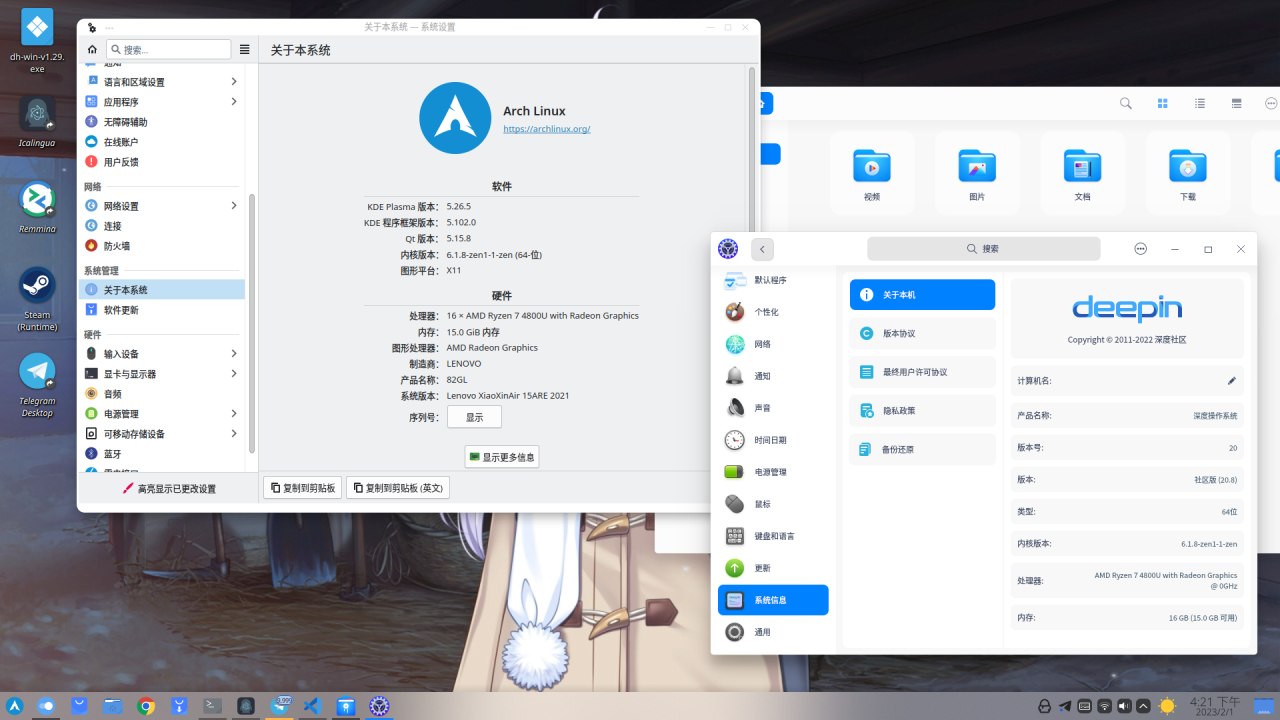Click the pencil icon to edit computer name

pos(1232,381)
